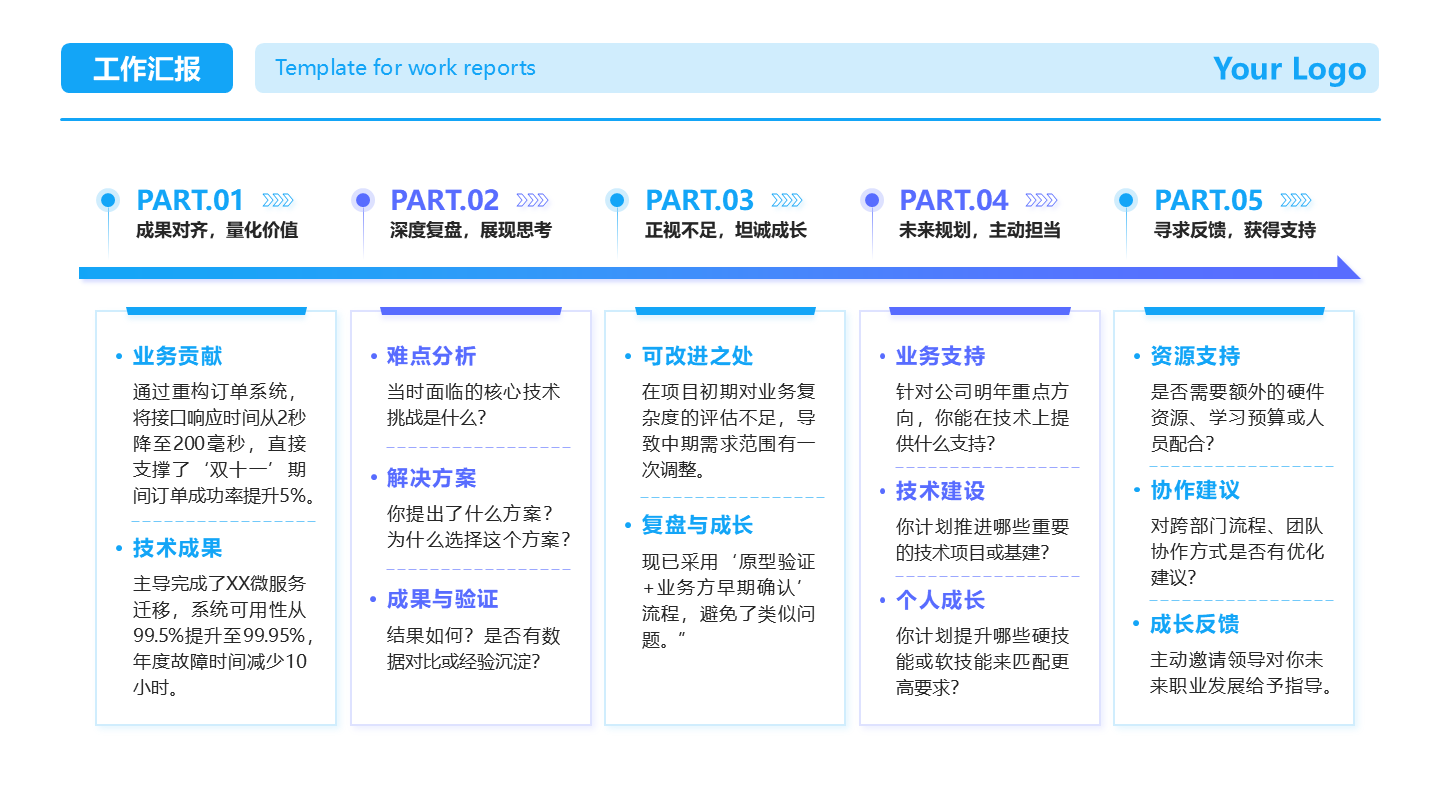Click the Your Logo link
1440x810 pixels.
tap(1290, 68)
